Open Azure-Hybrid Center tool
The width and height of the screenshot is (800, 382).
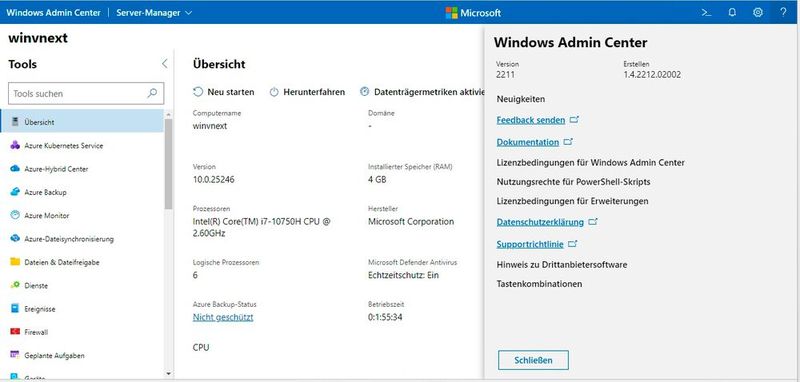coord(82,168)
